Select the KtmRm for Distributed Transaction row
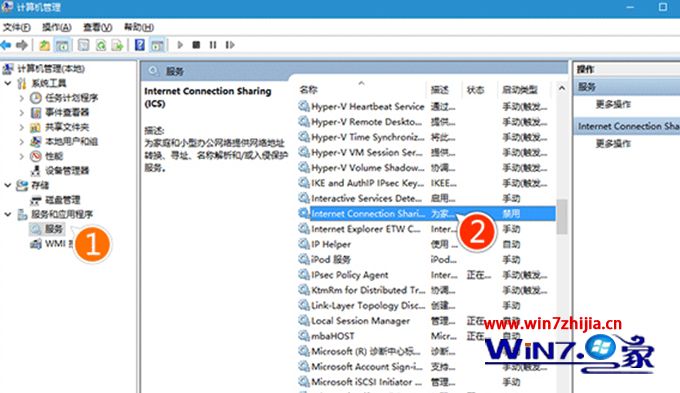 tap(426, 290)
